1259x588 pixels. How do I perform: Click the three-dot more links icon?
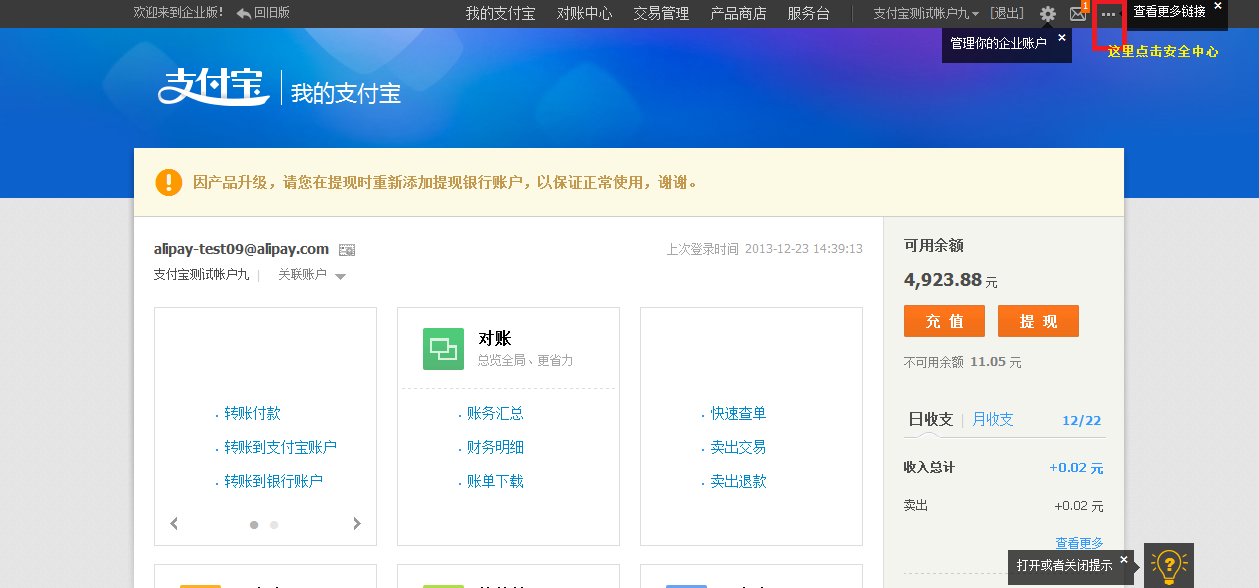coord(1108,14)
